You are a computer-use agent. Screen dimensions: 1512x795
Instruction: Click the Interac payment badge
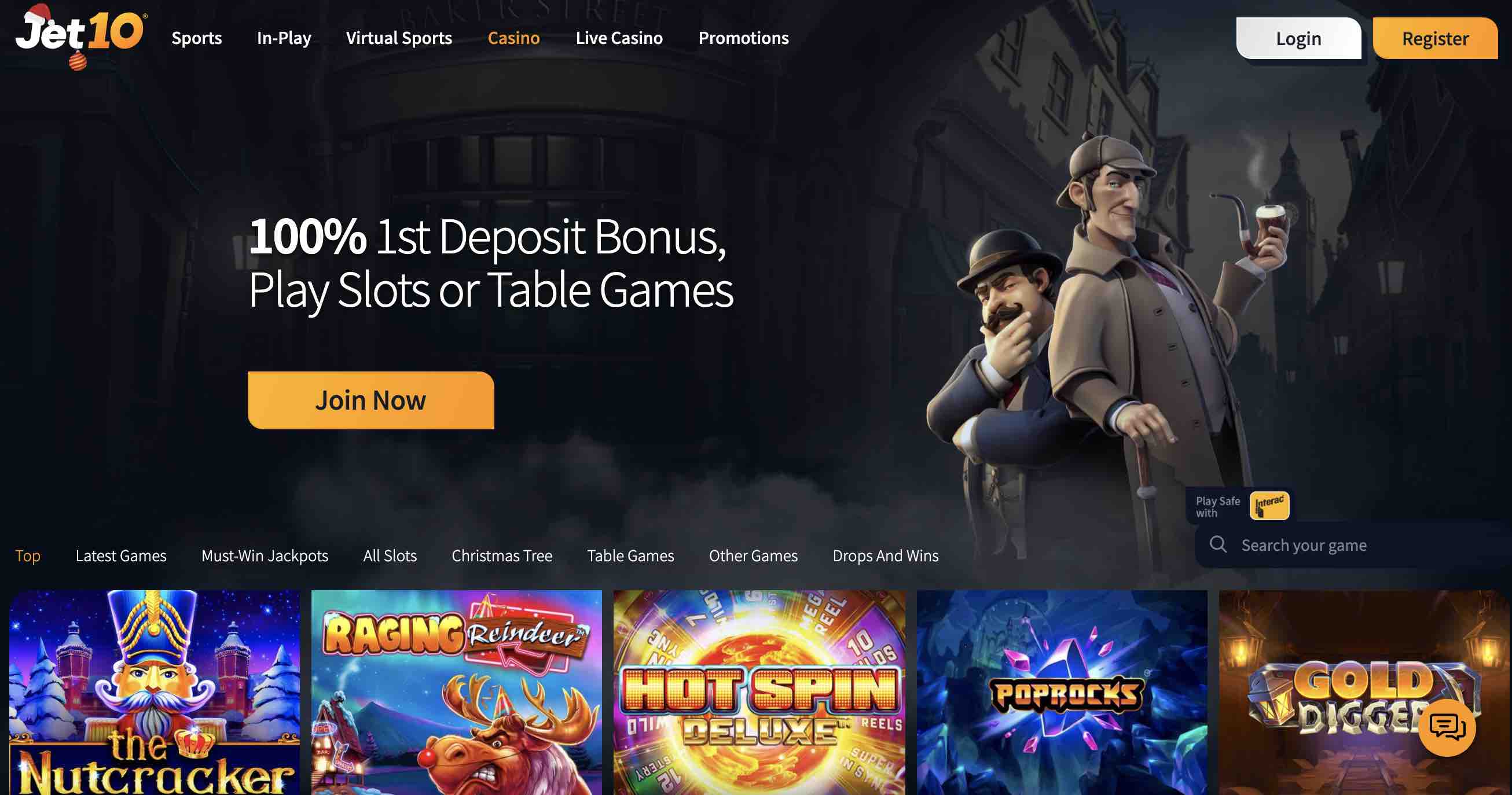[1269, 505]
